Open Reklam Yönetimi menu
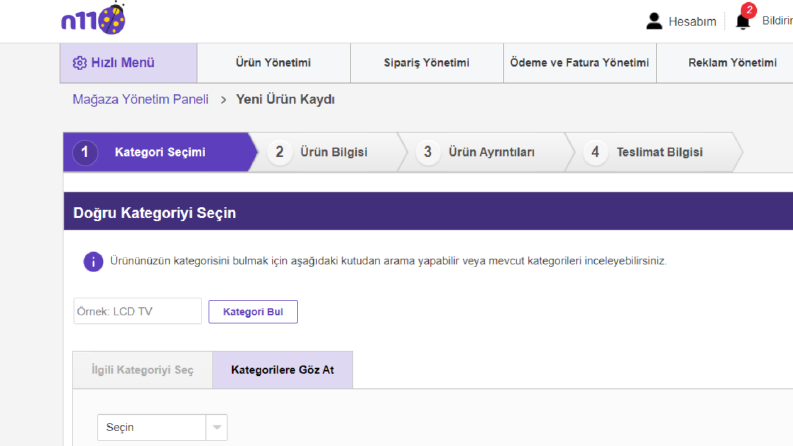Image resolution: width=793 pixels, height=446 pixels. 732,63
